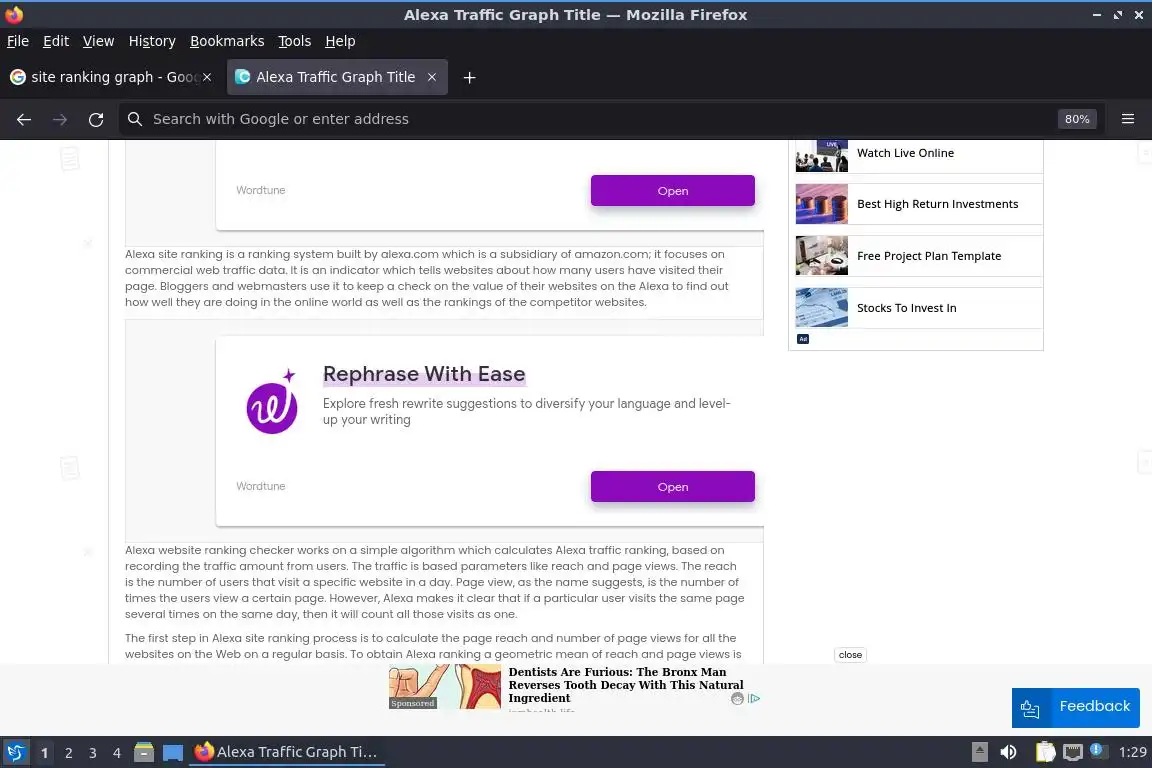Click the Feedback button's chat icon
The height and width of the screenshot is (768, 1152).
pyautogui.click(x=1030, y=708)
